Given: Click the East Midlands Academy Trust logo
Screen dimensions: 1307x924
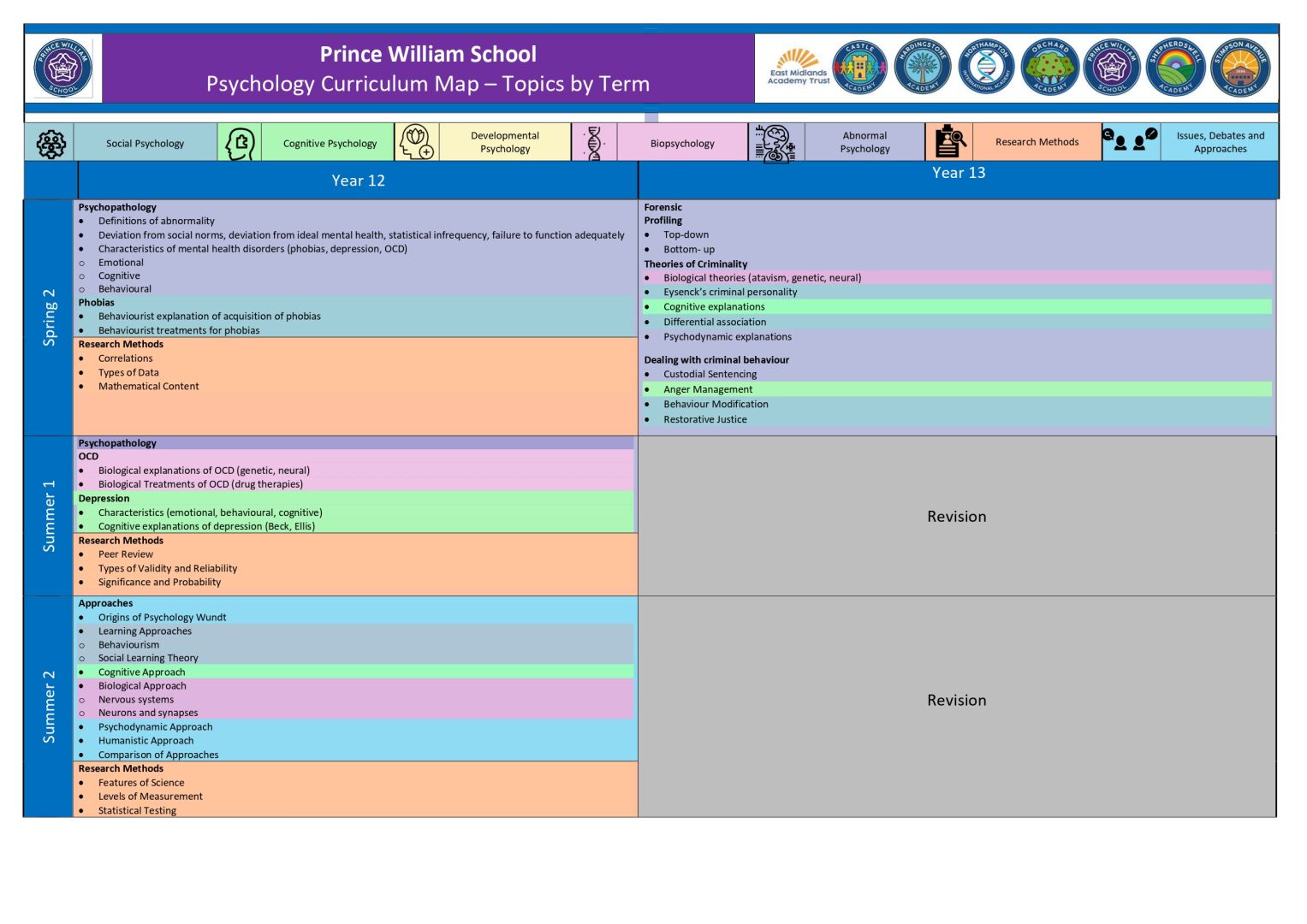Looking at the screenshot, I should pos(798,68).
